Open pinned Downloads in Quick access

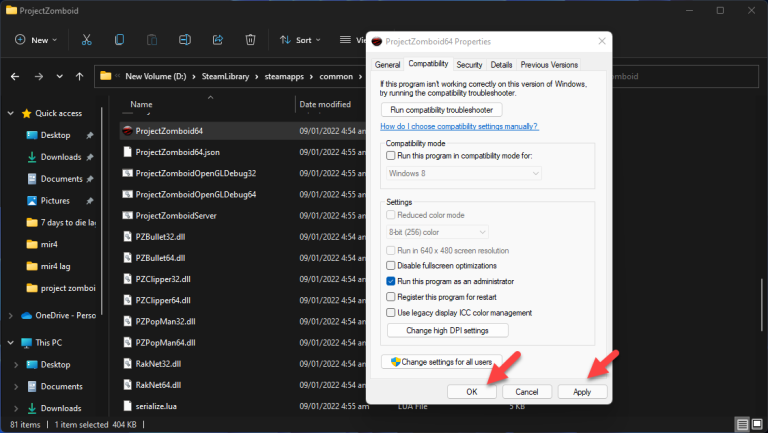pos(61,157)
